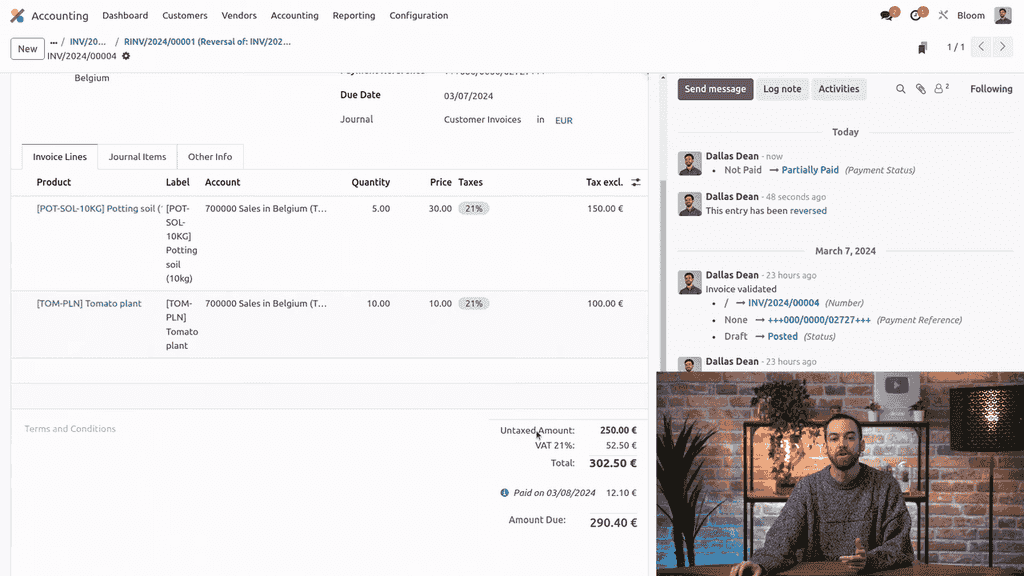The height and width of the screenshot is (576, 1024).
Task: Search messages using the magnifier in the chatter
Action: click(900, 89)
